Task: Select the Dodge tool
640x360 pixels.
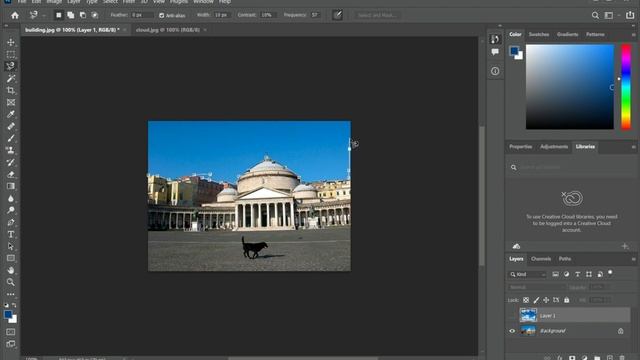Action: (x=11, y=210)
